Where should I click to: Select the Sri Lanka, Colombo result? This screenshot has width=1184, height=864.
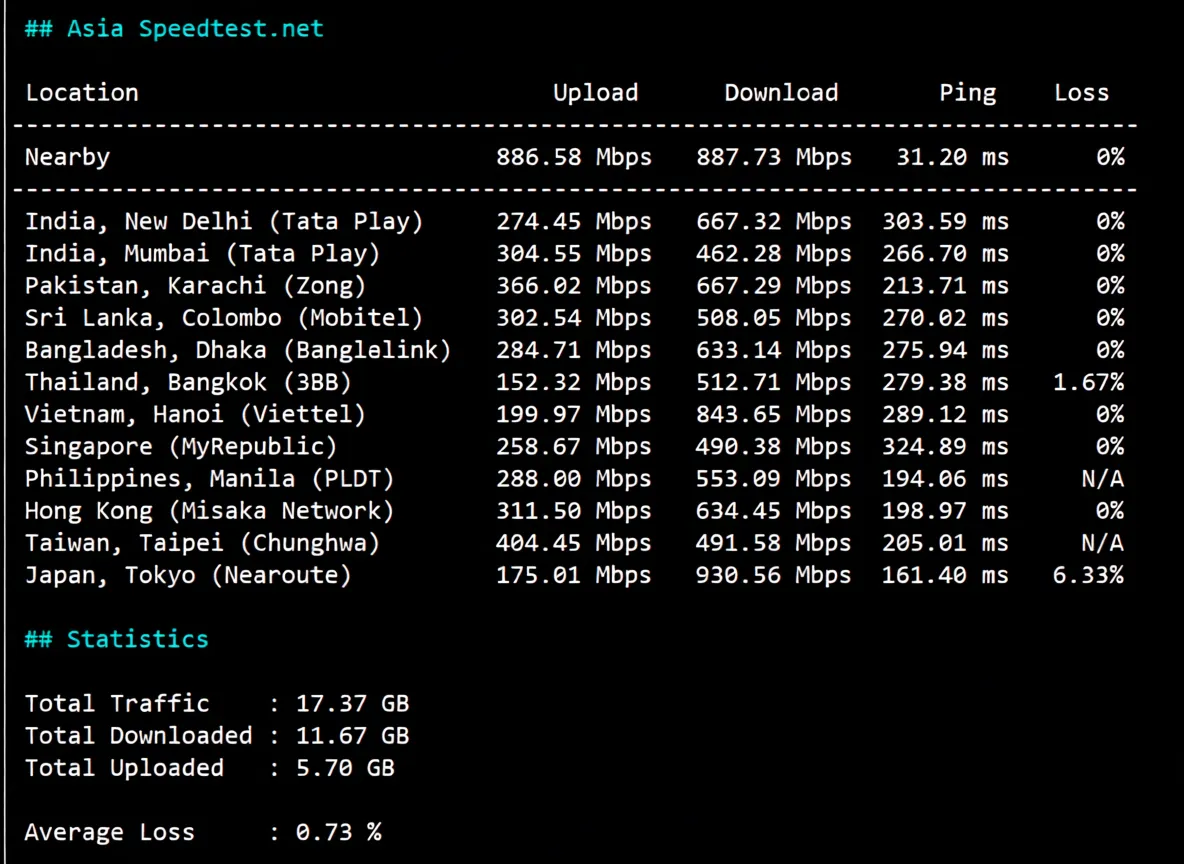tap(224, 317)
